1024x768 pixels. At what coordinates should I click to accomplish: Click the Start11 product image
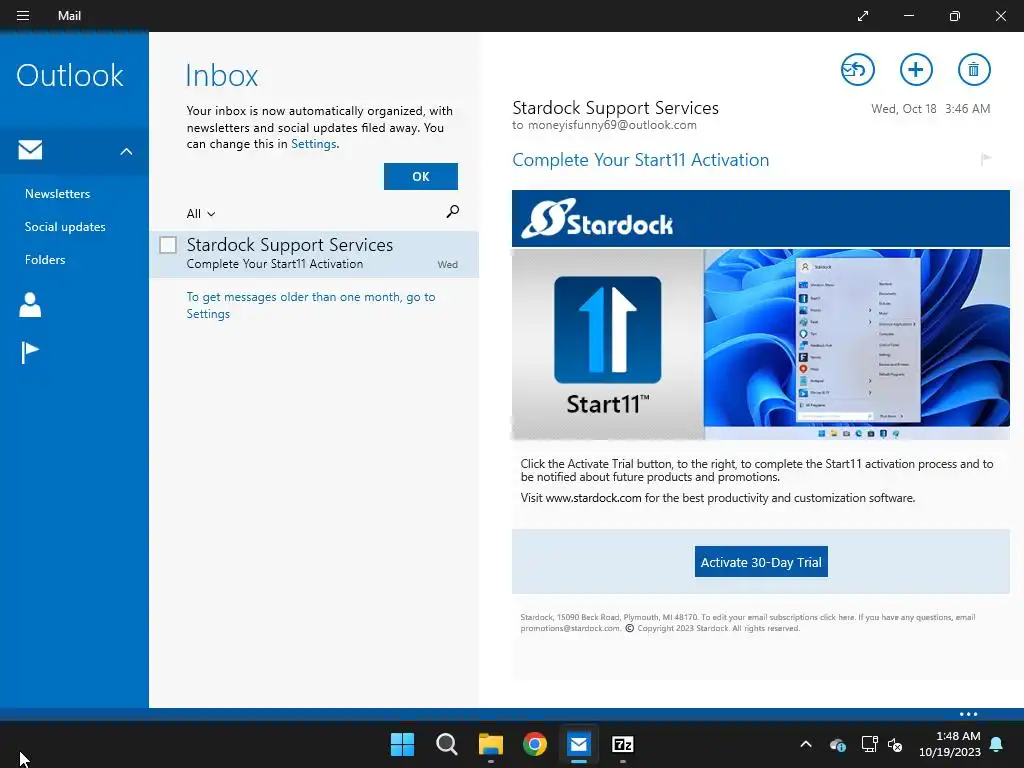[607, 344]
